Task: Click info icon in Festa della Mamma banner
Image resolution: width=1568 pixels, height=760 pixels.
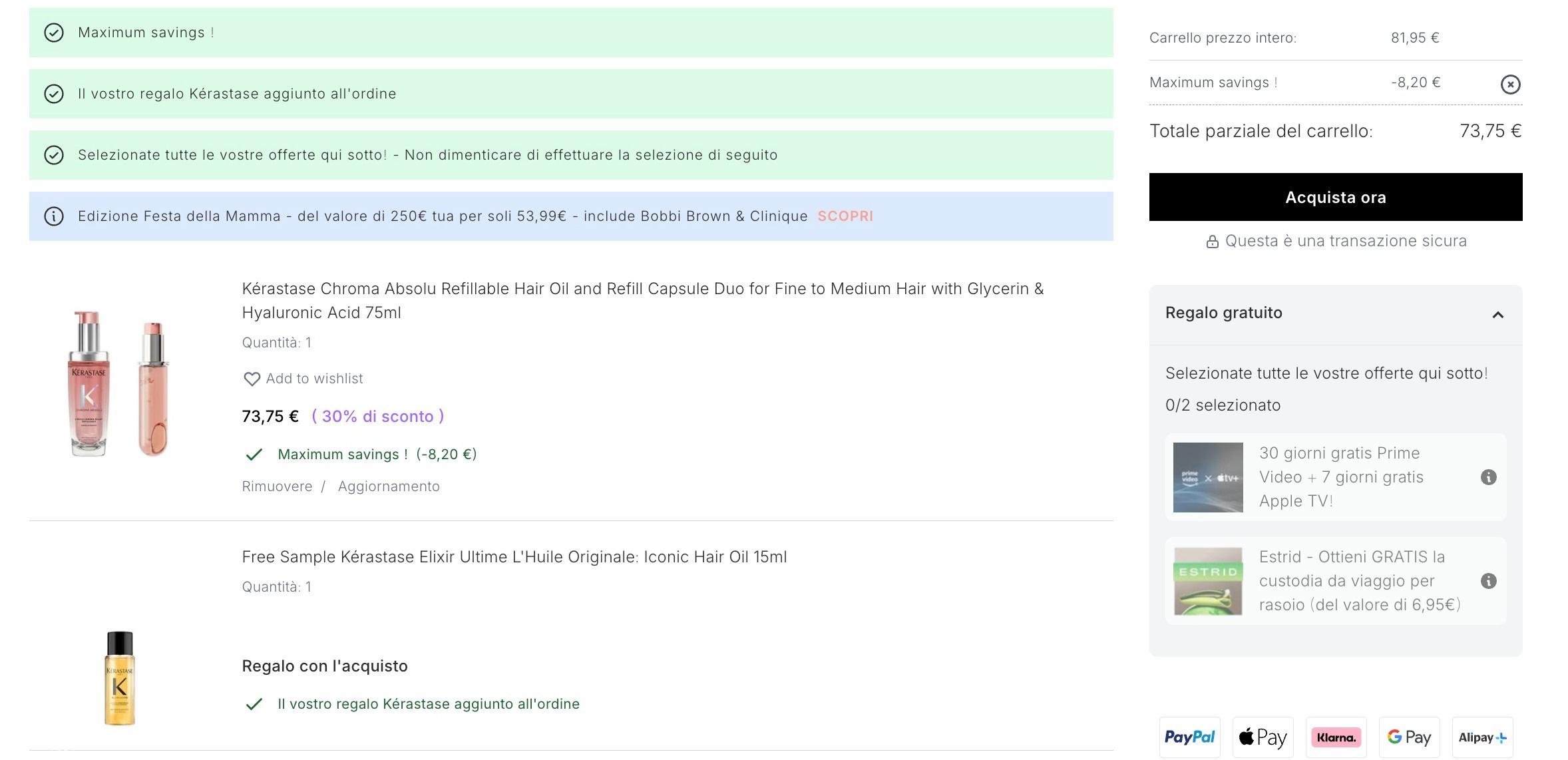Action: (x=54, y=216)
